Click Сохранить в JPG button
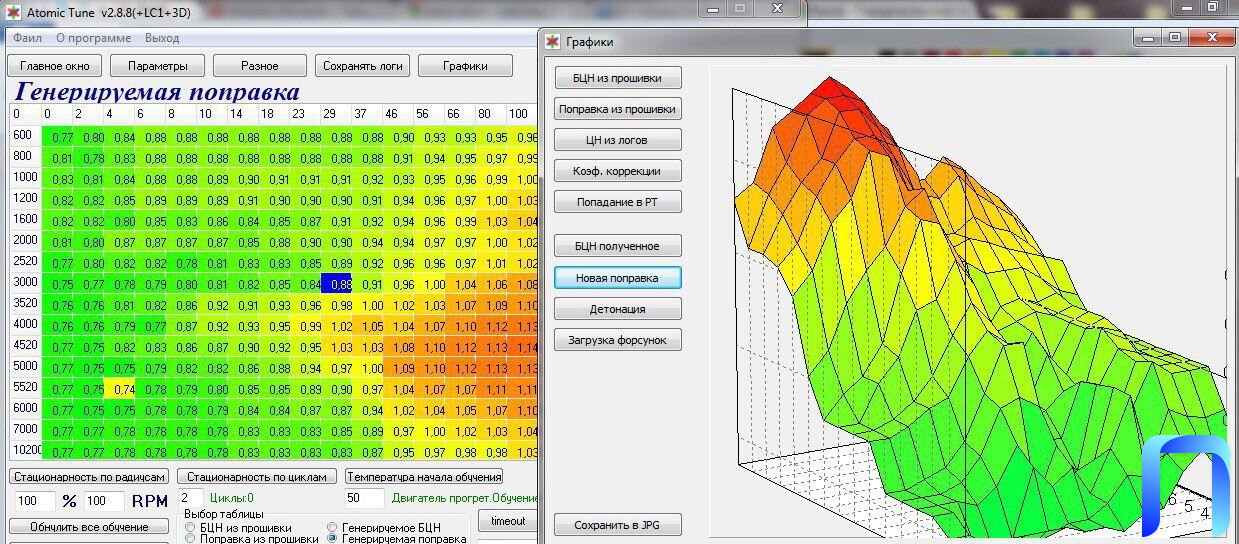 point(618,524)
